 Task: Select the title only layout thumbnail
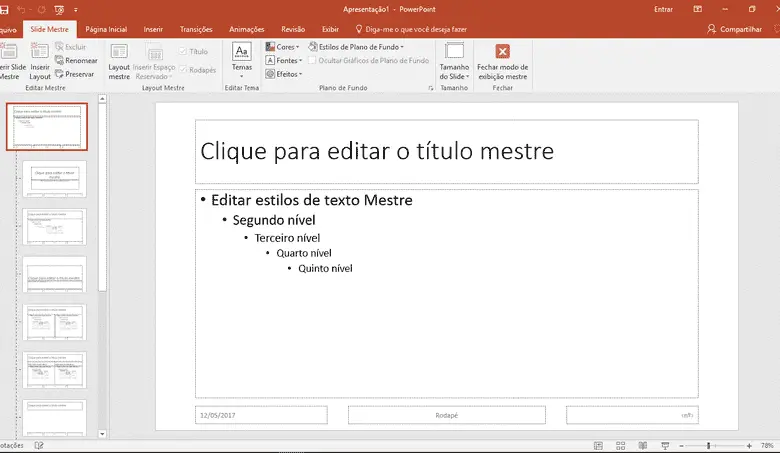[54, 418]
